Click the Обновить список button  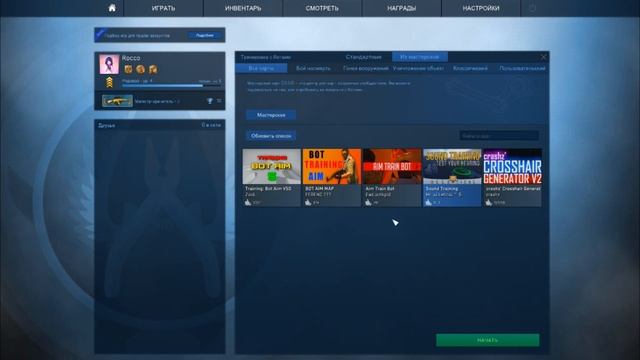[271, 136]
